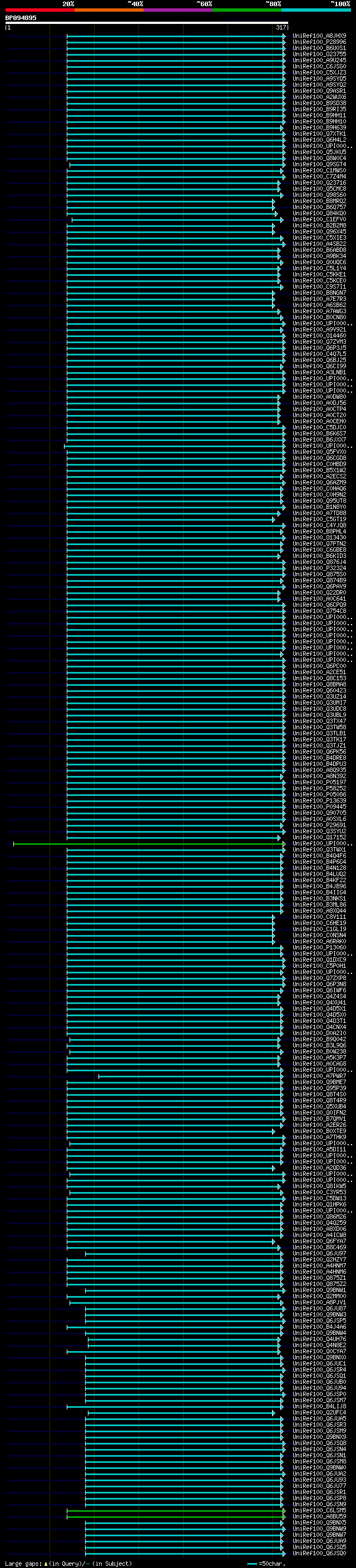Select label UniRef100_Q96X45

coord(319,232)
